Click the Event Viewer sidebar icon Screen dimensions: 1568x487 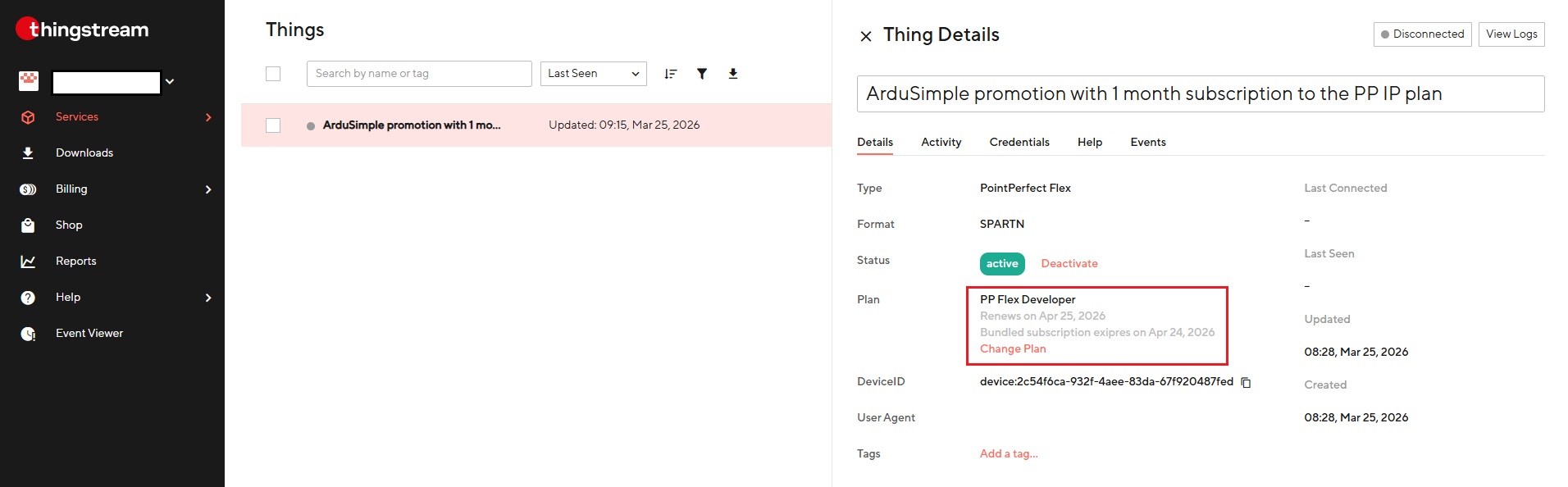click(28, 334)
